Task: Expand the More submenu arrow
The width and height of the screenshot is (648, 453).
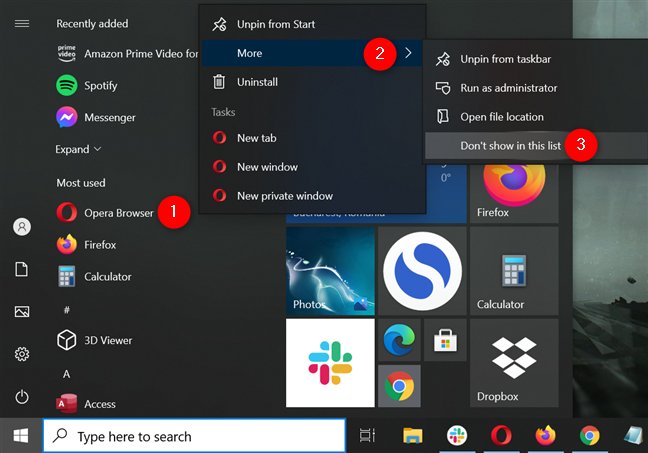Action: (x=408, y=53)
